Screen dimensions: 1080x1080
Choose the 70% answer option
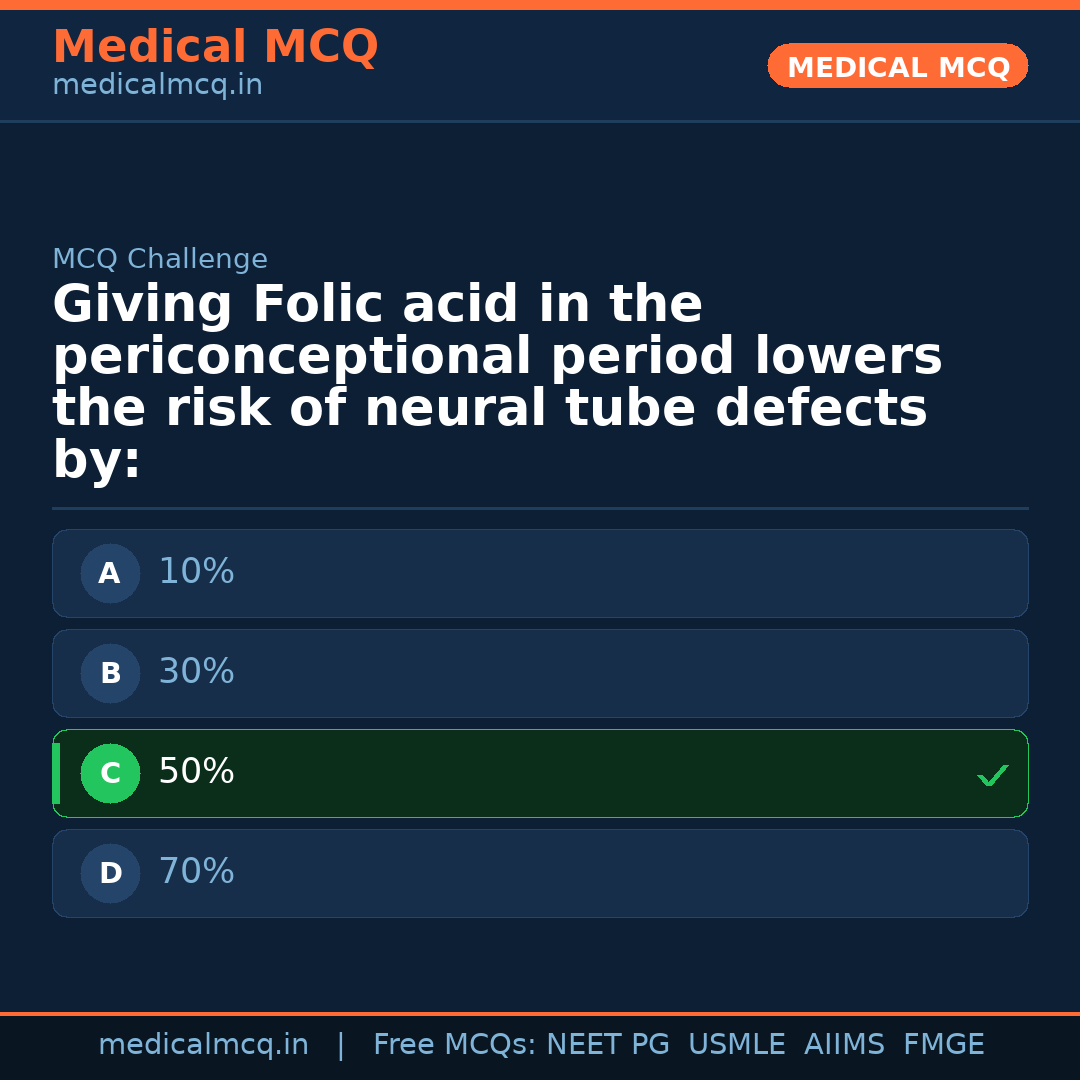540,873
